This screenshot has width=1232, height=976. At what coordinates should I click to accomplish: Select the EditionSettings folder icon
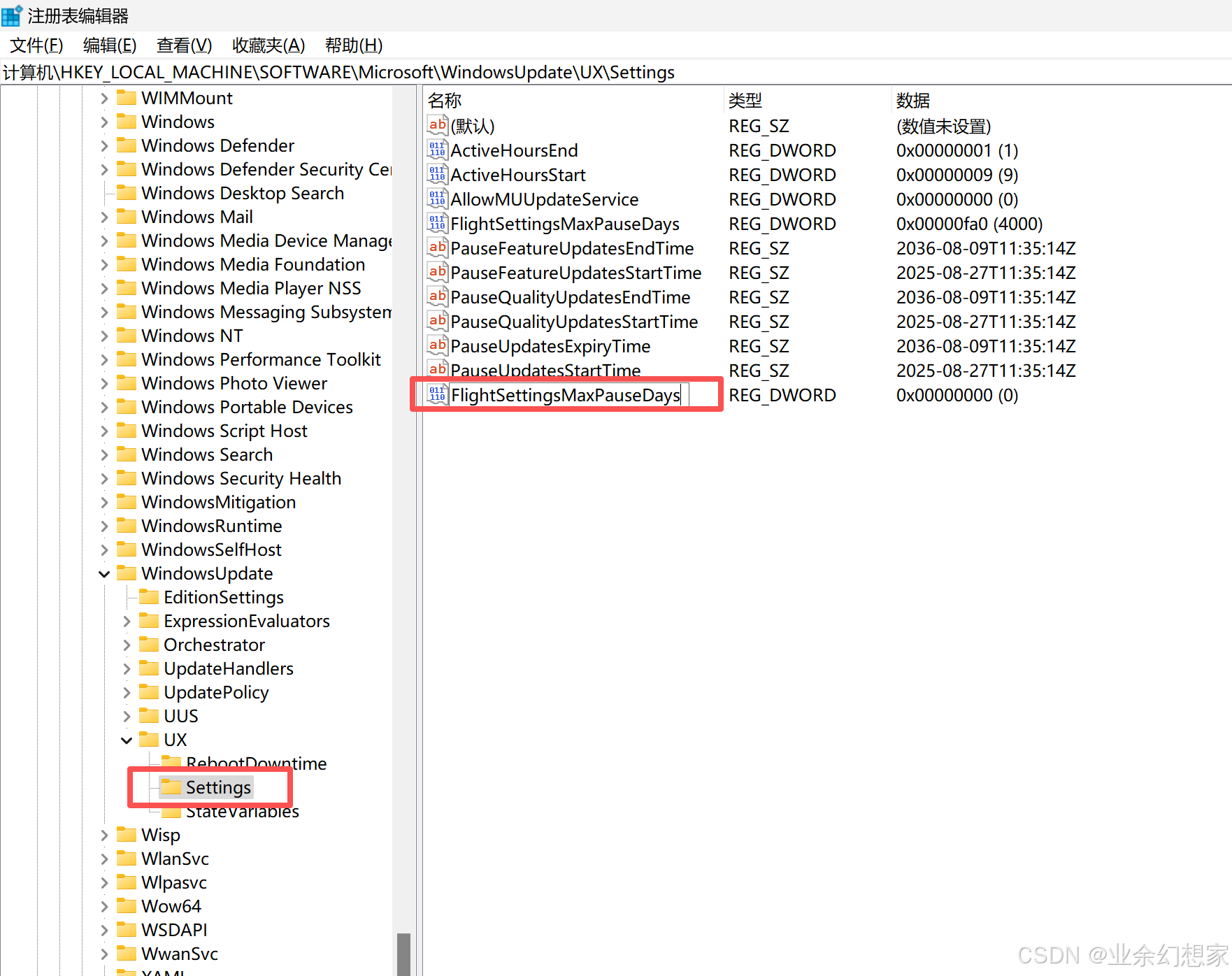pos(149,596)
